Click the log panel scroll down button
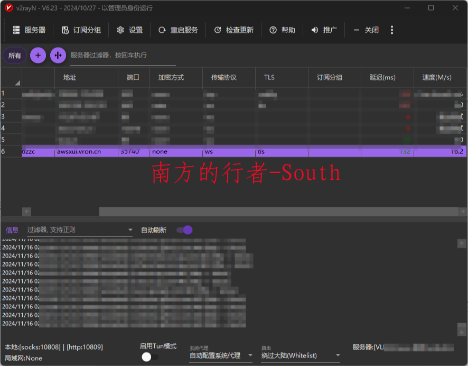The image size is (468, 366). 462,331
